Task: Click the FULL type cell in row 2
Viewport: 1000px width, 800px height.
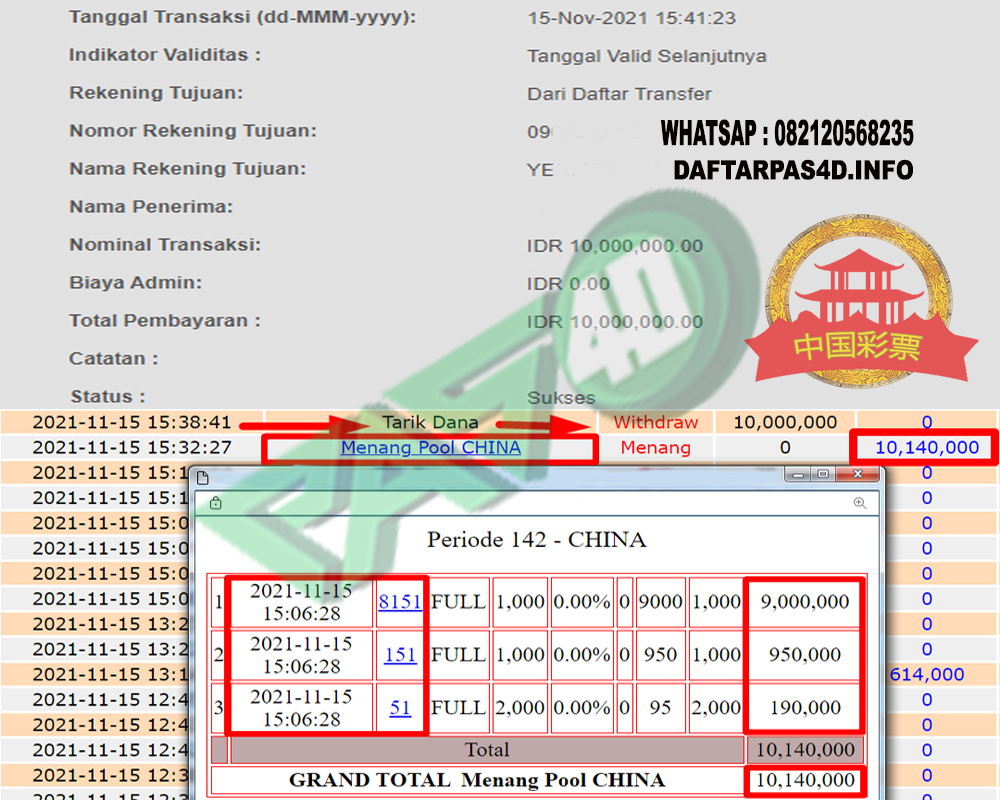Action: click(x=458, y=655)
